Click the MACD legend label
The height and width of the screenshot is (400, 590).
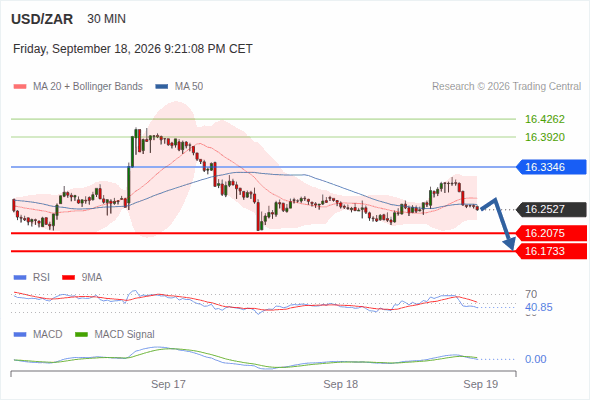[48, 335]
